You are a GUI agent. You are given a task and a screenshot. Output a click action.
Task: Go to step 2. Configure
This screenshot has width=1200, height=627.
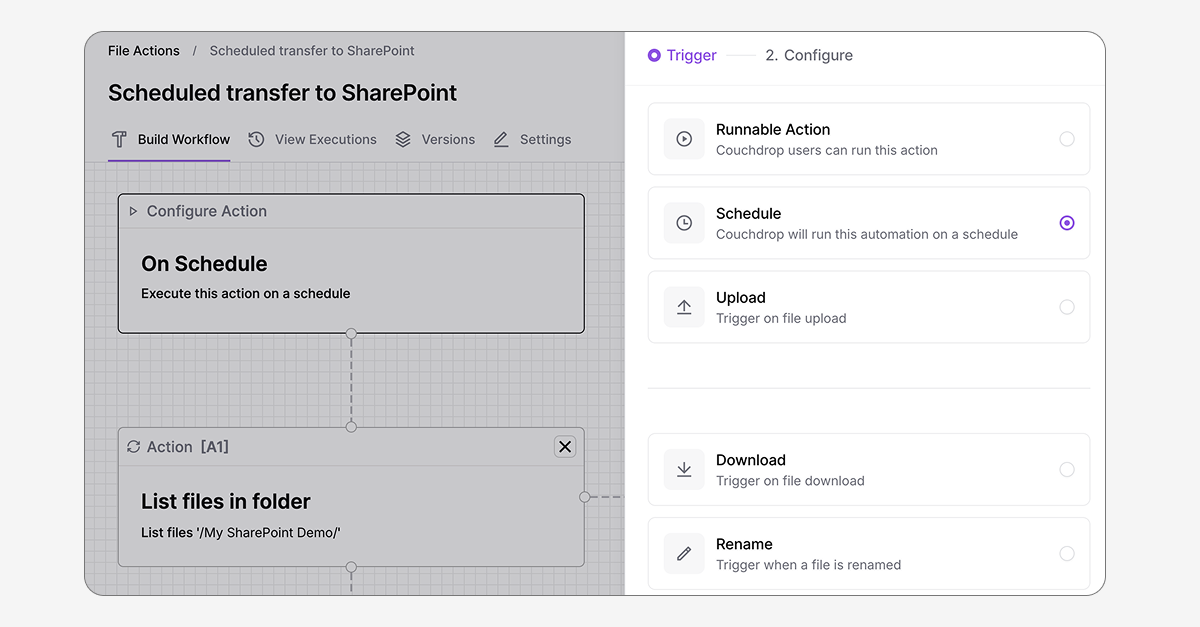coord(809,55)
